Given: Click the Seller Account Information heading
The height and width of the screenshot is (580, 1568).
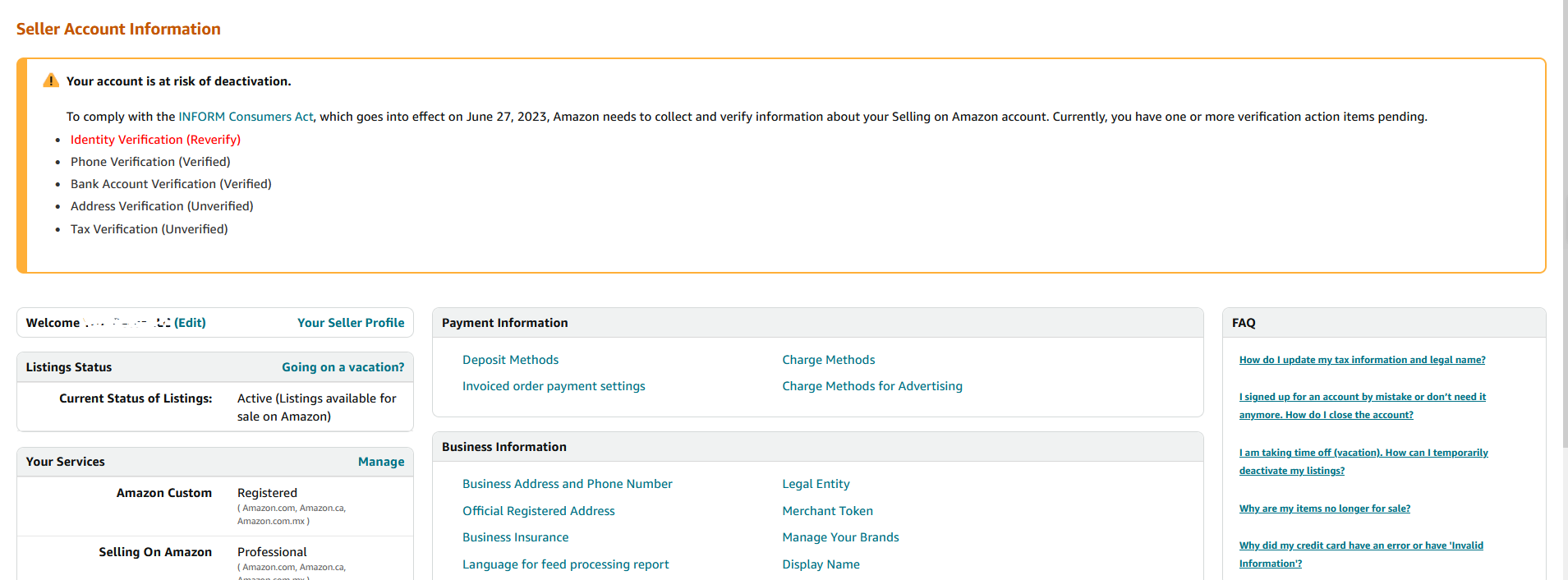Looking at the screenshot, I should click(x=118, y=29).
